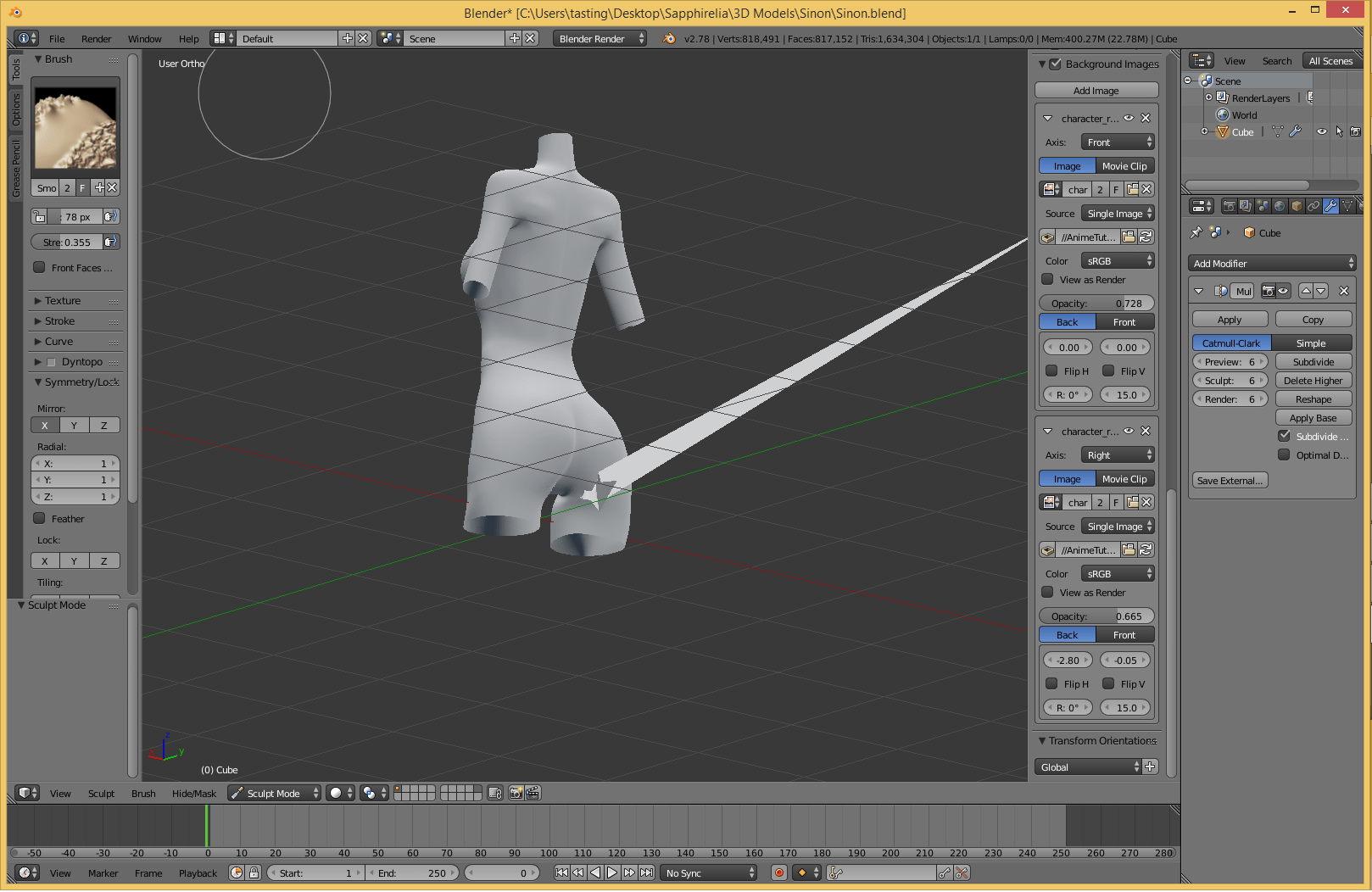Screen dimensions: 1372x892
Task: Open the Render Layers properties tab
Action: click(x=1246, y=205)
